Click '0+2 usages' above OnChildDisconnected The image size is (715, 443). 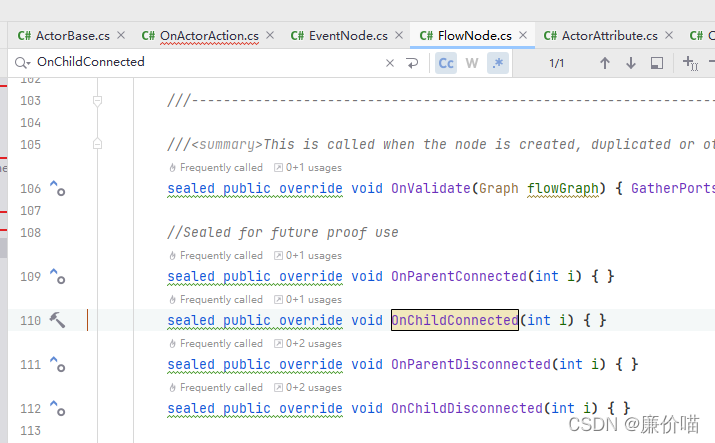308,388
